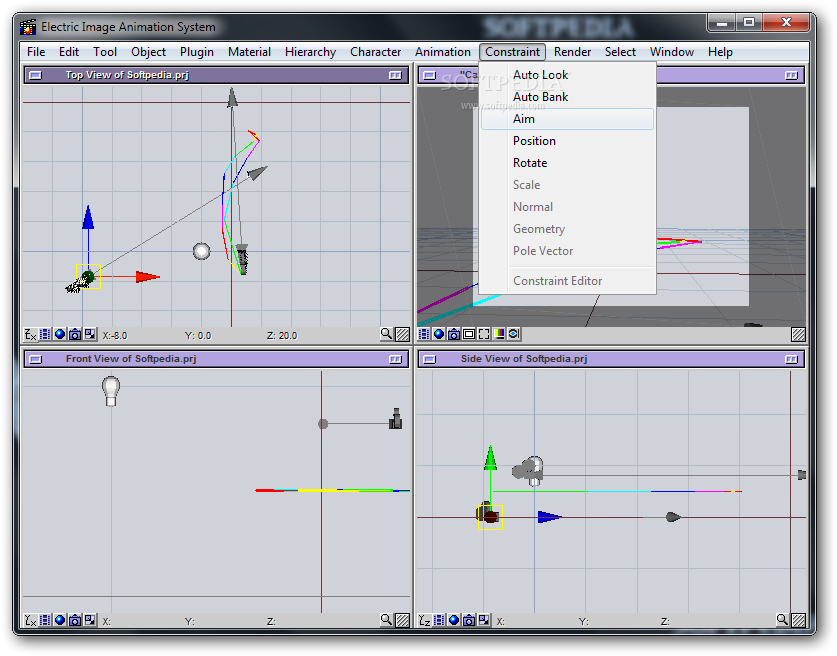The width and height of the screenshot is (837, 656).
Task: Choose Auto Look from Constraint menu
Action: [x=567, y=75]
